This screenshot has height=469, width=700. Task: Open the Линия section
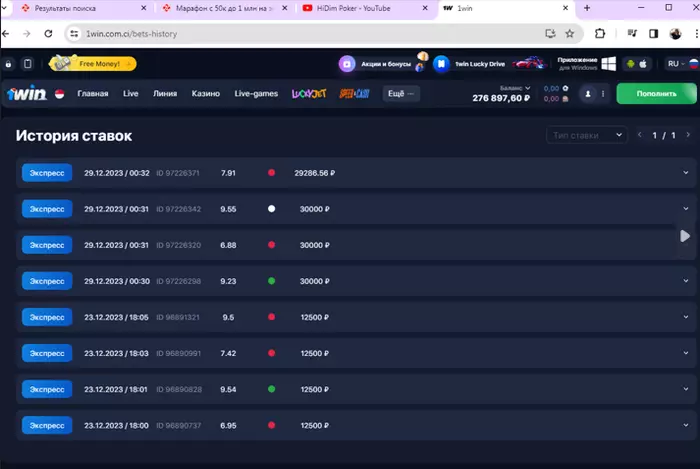[165, 94]
